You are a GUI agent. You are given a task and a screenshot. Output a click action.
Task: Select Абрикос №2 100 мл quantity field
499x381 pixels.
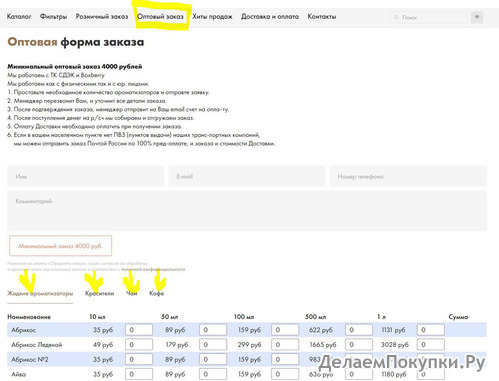pos(285,359)
